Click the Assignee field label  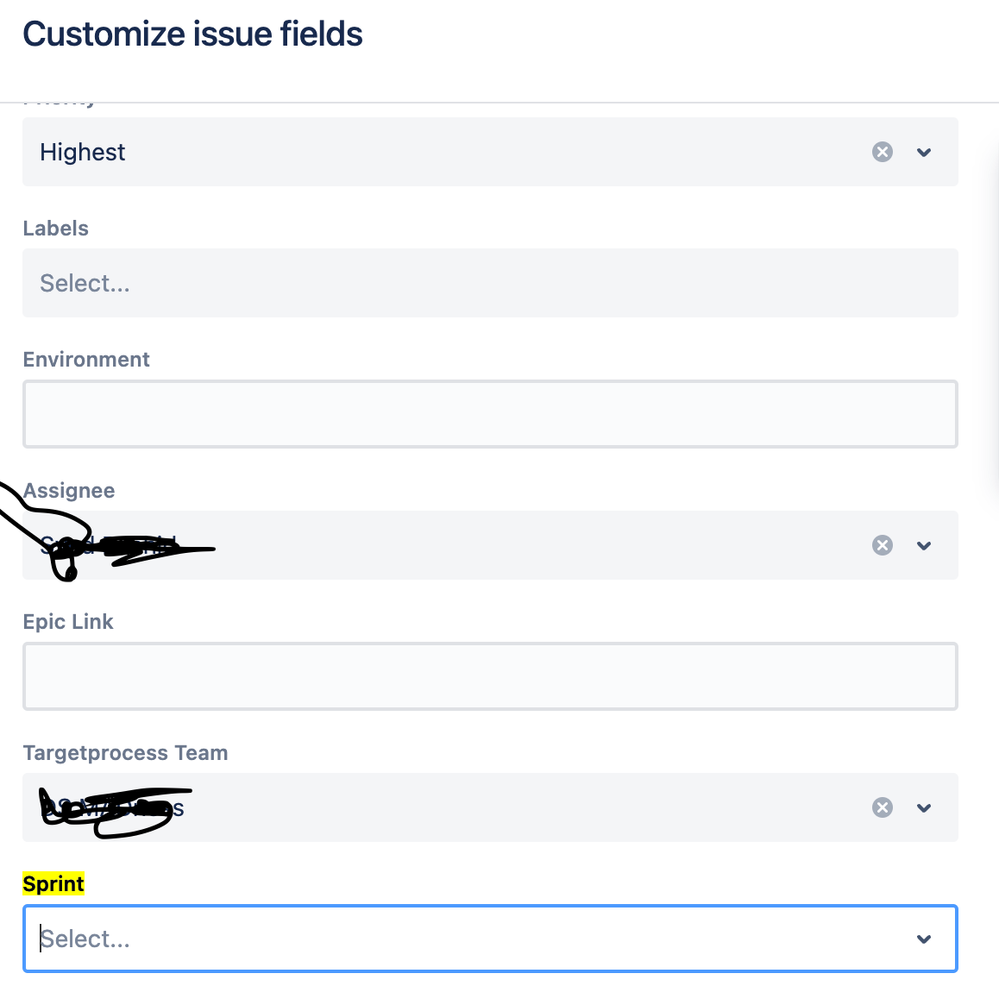[69, 491]
